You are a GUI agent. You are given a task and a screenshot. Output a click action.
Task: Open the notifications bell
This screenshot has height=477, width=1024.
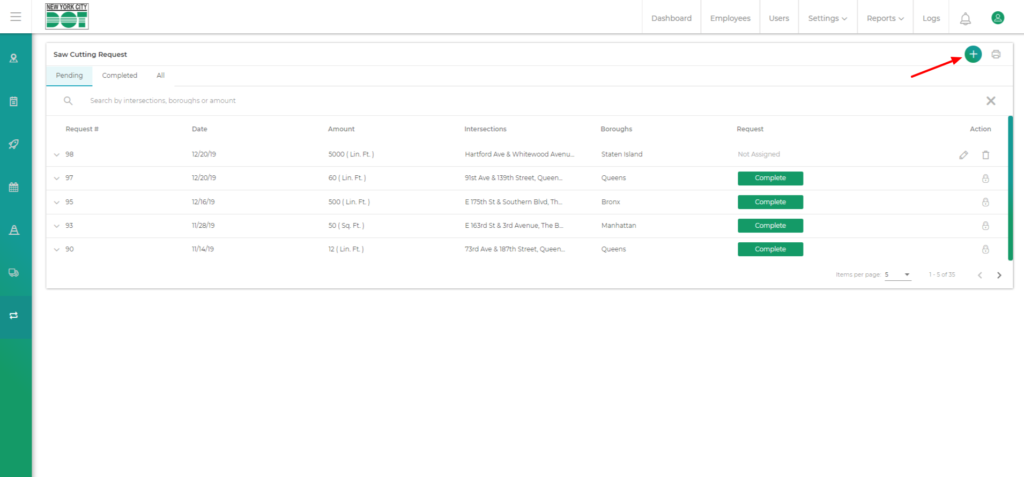965,18
